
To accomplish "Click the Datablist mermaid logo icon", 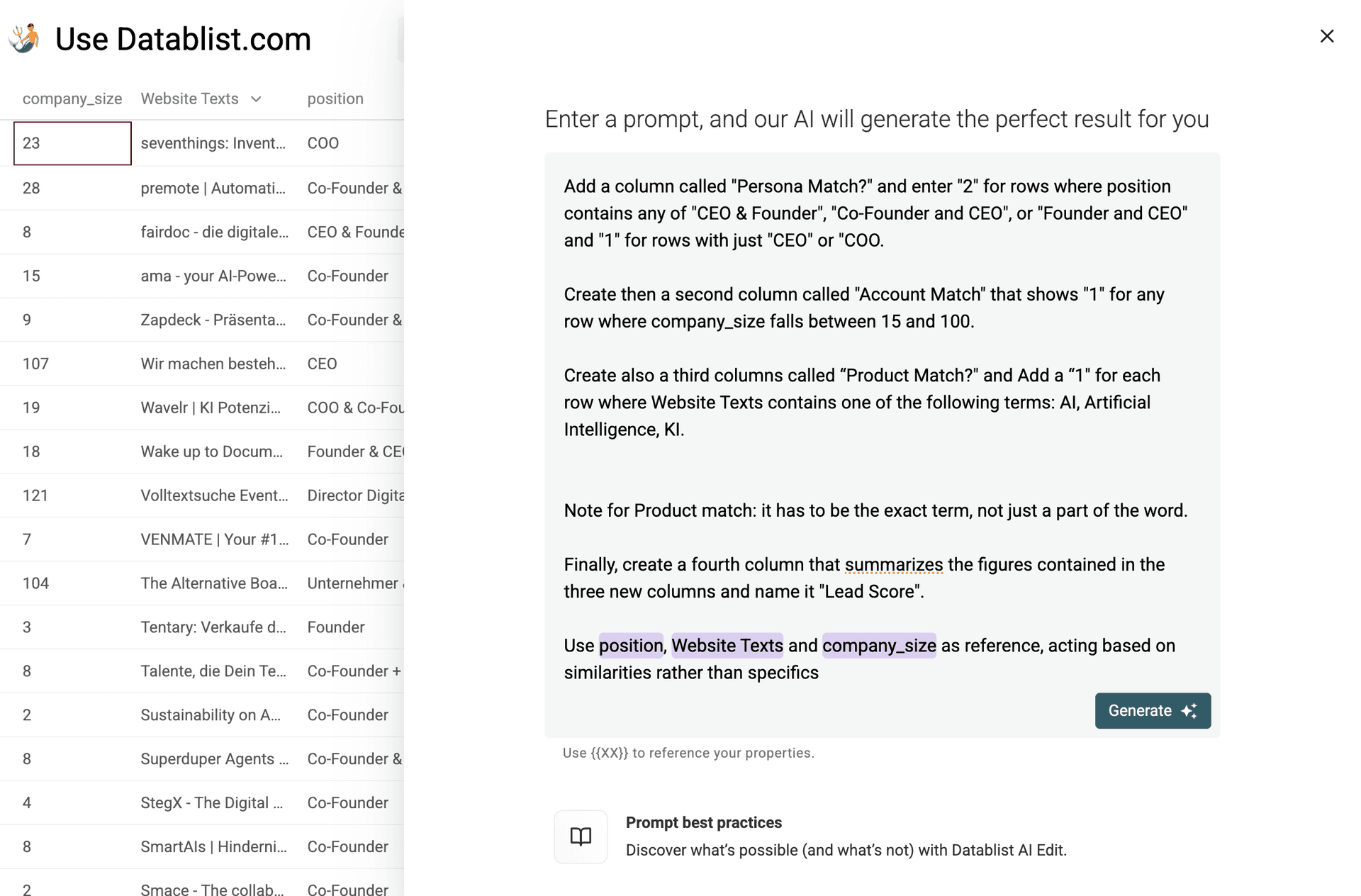I will [x=26, y=38].
